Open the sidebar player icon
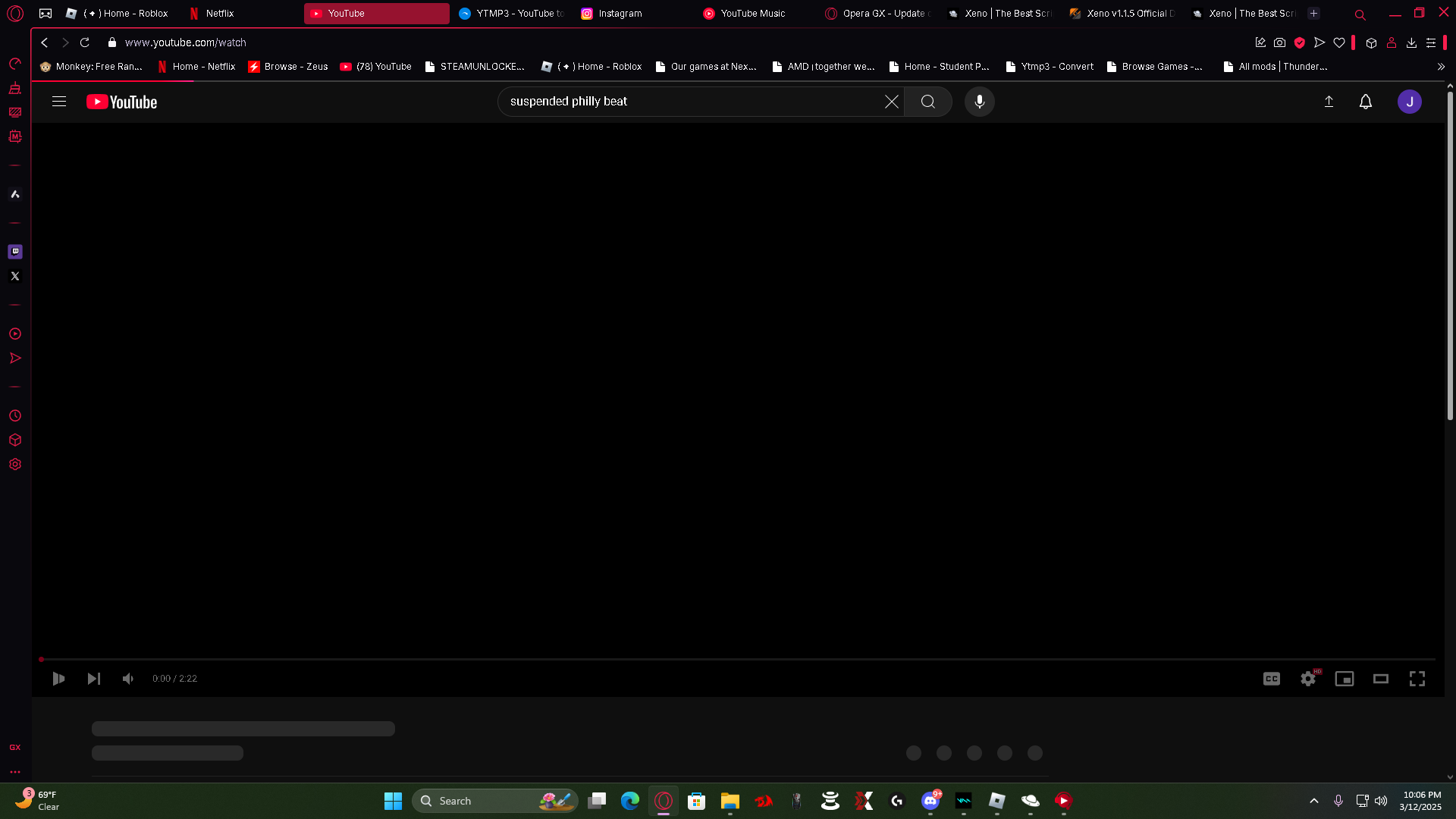The width and height of the screenshot is (1456, 819). (x=15, y=334)
